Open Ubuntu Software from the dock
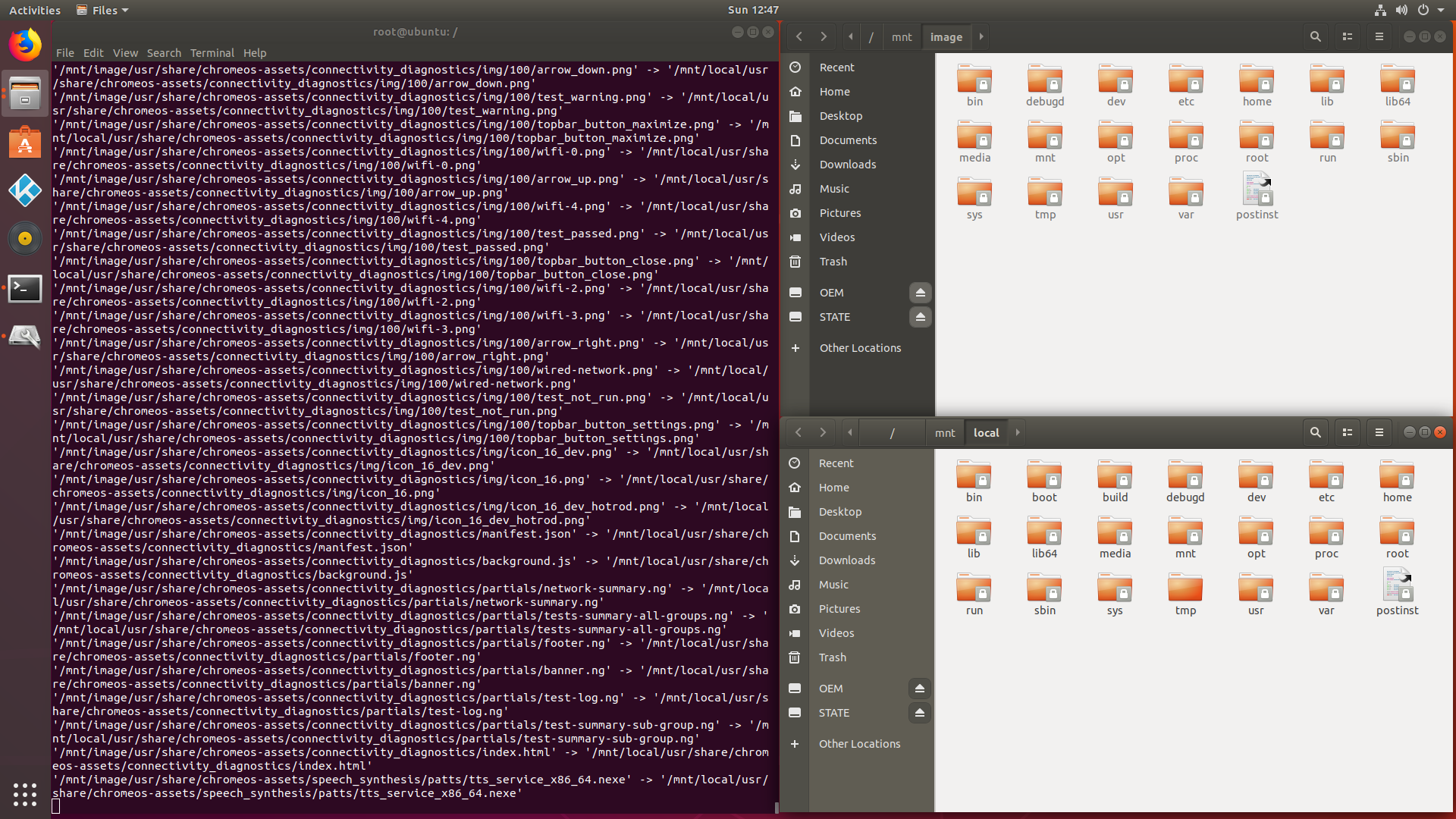 (x=25, y=143)
